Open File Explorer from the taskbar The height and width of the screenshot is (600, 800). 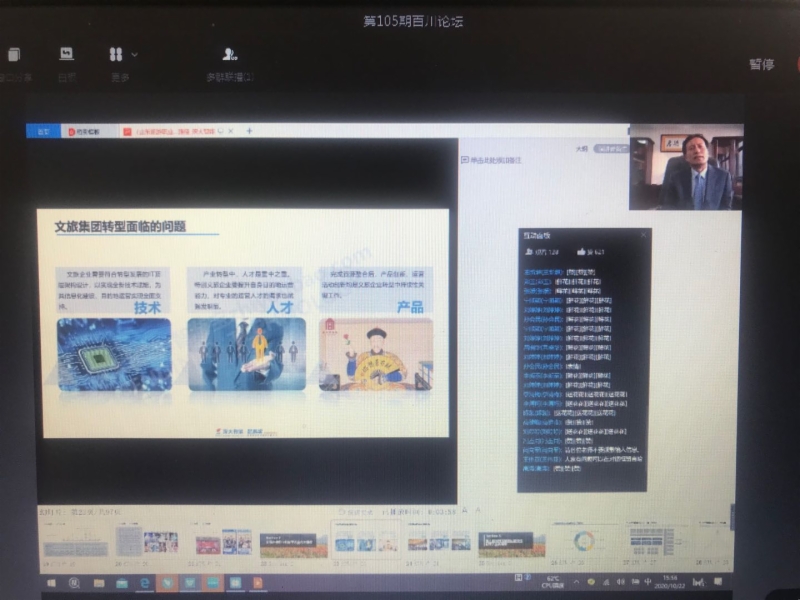pos(98,583)
